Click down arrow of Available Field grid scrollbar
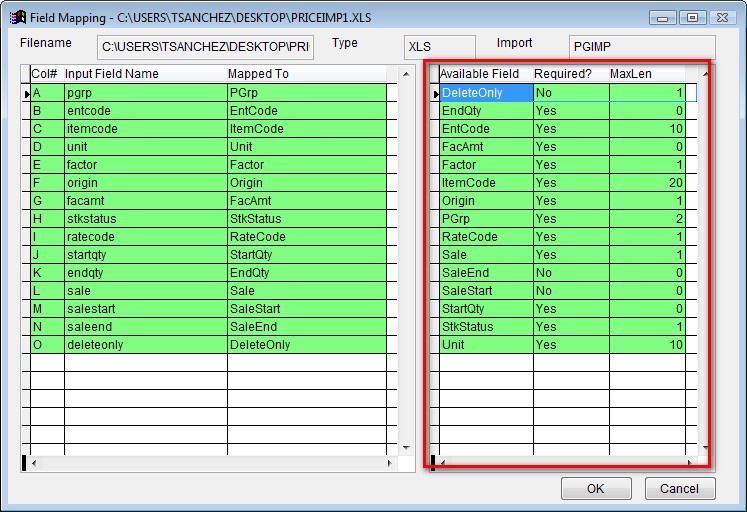 705,448
